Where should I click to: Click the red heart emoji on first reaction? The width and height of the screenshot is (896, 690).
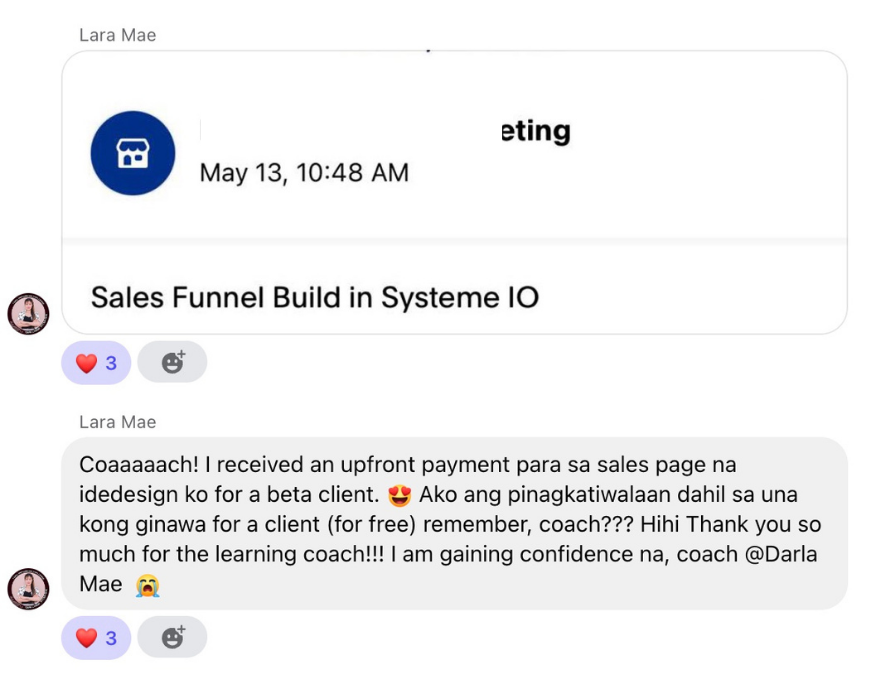[86, 363]
